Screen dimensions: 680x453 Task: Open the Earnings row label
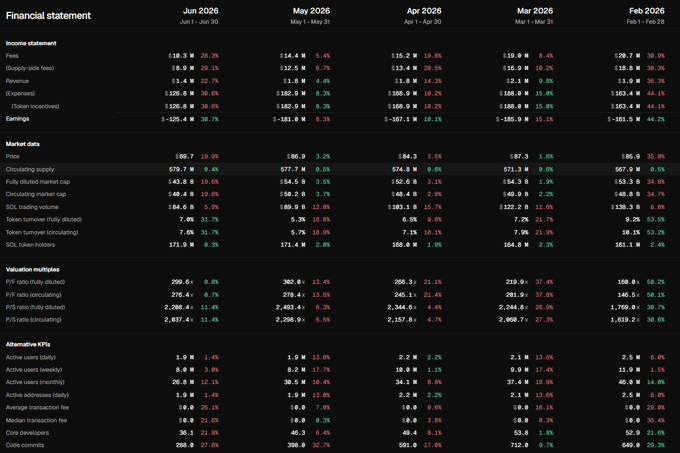[17, 119]
